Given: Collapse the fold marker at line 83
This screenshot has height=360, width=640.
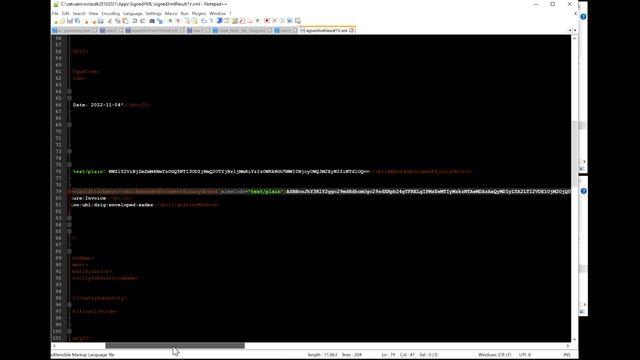Looking at the screenshot, I should (69, 218).
